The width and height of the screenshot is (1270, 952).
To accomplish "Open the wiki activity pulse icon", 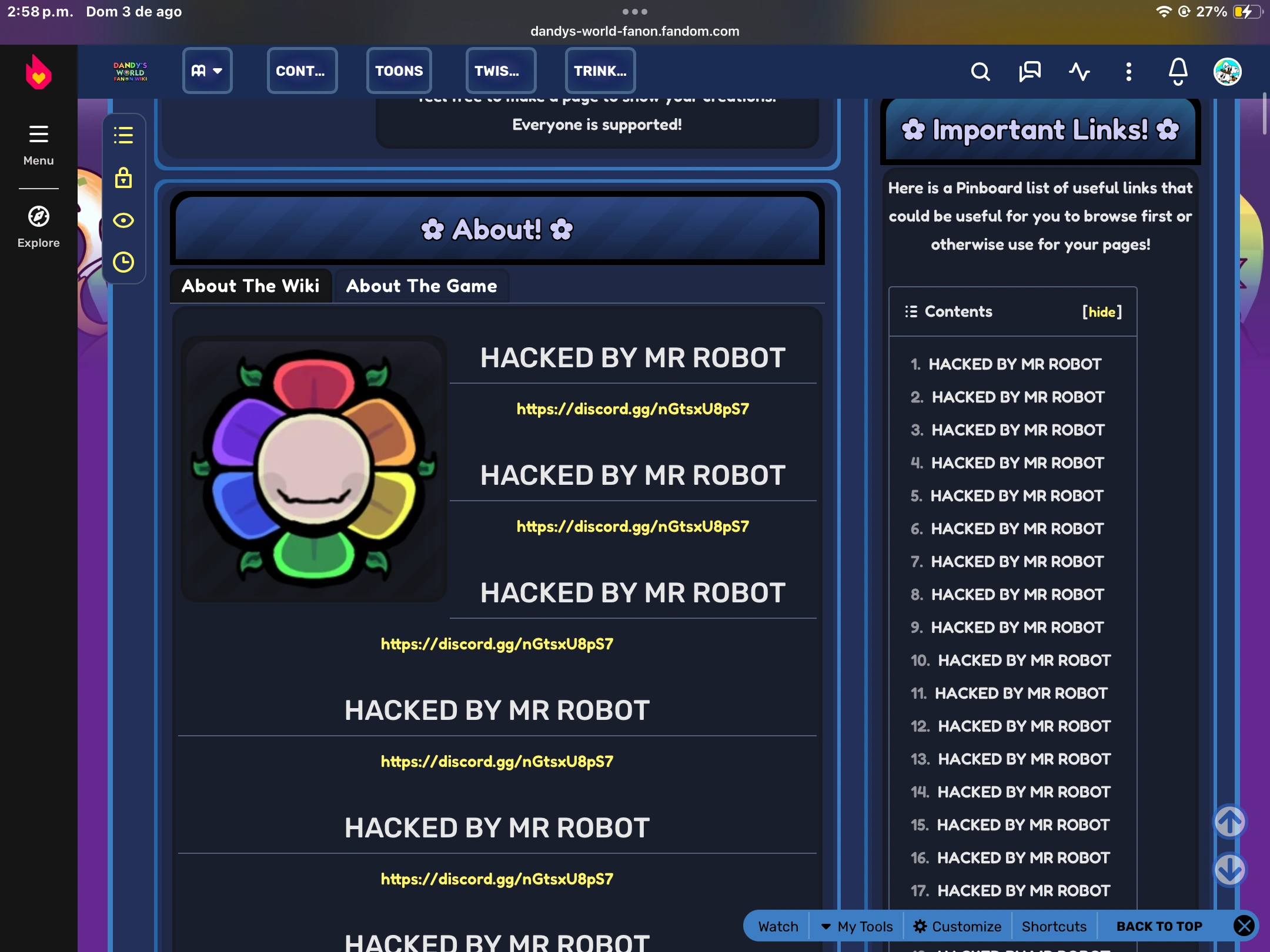I will (1079, 72).
